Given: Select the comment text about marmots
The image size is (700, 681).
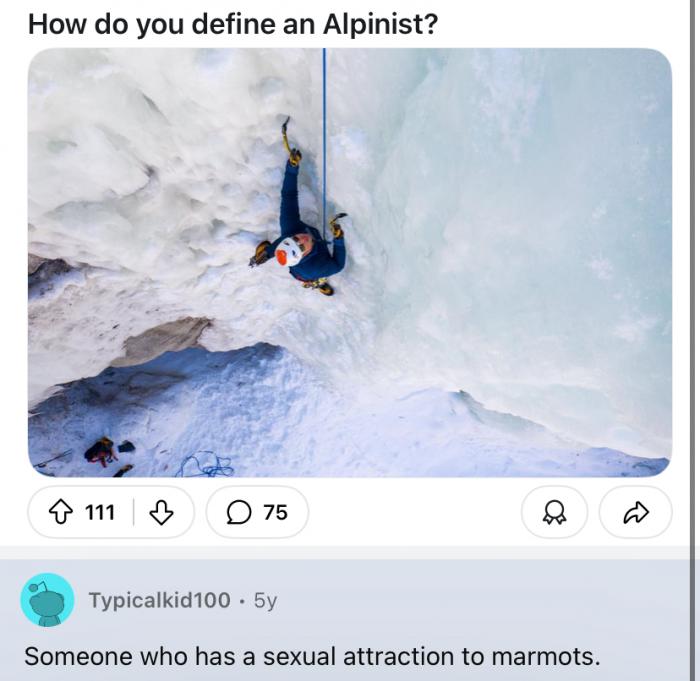Looking at the screenshot, I should coord(312,656).
